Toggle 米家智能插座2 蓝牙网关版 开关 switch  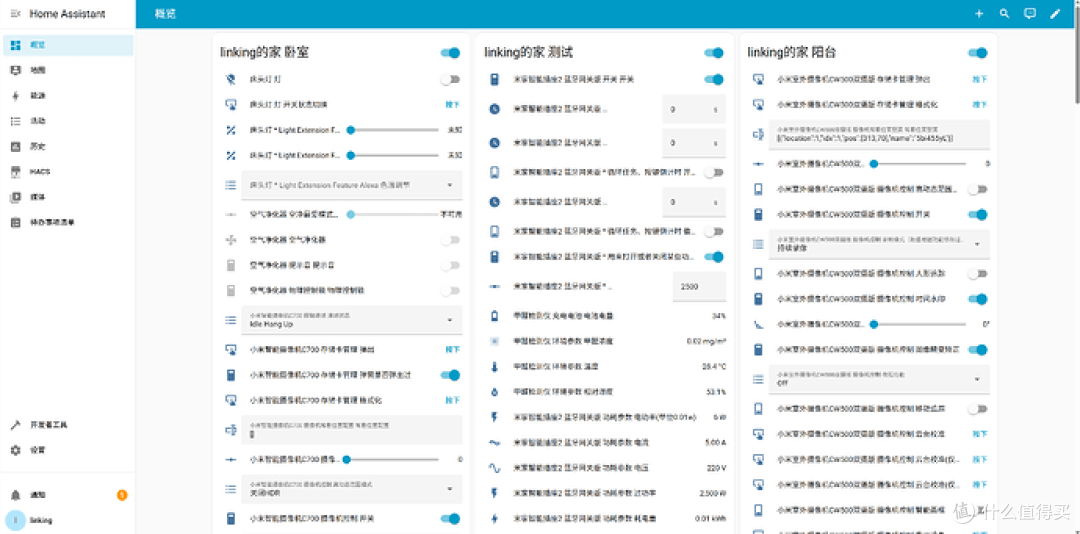(714, 79)
